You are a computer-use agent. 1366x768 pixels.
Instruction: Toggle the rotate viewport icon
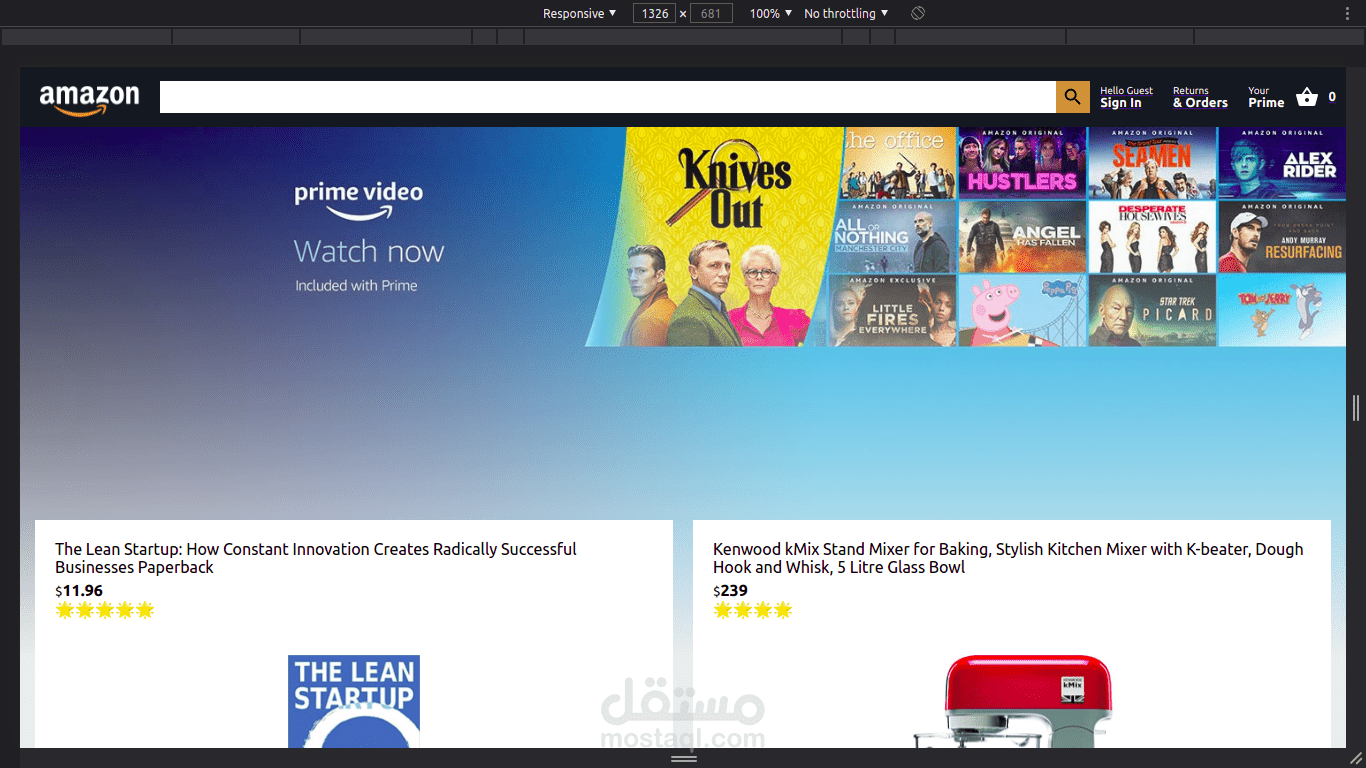pyautogui.click(x=918, y=13)
